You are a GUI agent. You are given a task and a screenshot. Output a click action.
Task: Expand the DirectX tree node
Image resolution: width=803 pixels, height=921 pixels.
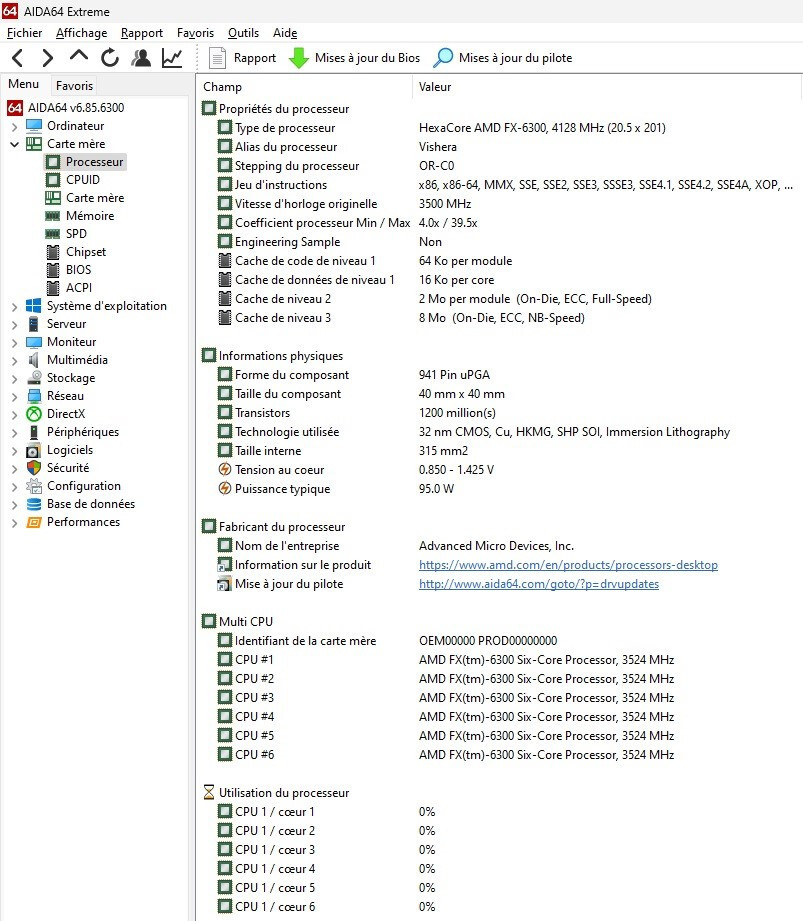tap(15, 414)
